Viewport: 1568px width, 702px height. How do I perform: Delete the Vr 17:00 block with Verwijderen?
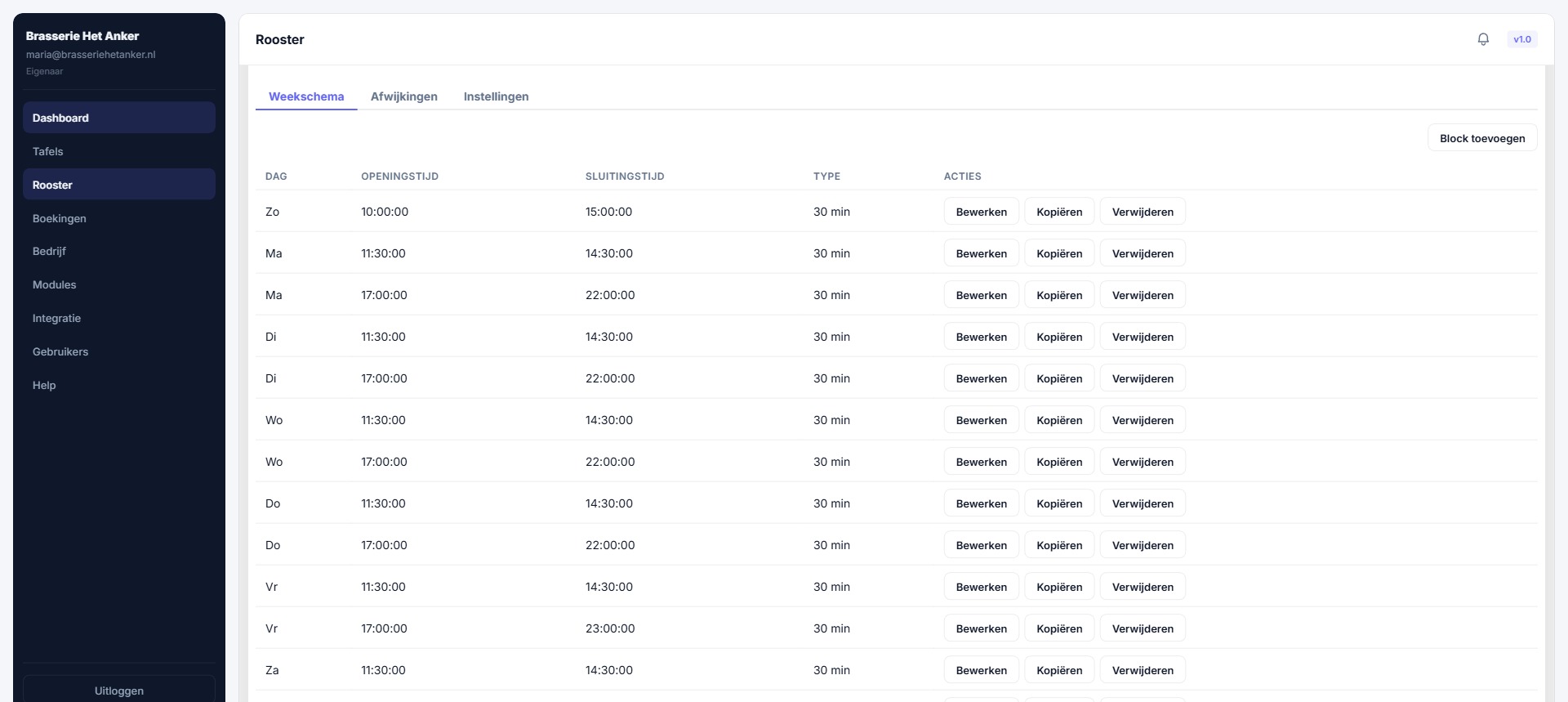[x=1142, y=628]
